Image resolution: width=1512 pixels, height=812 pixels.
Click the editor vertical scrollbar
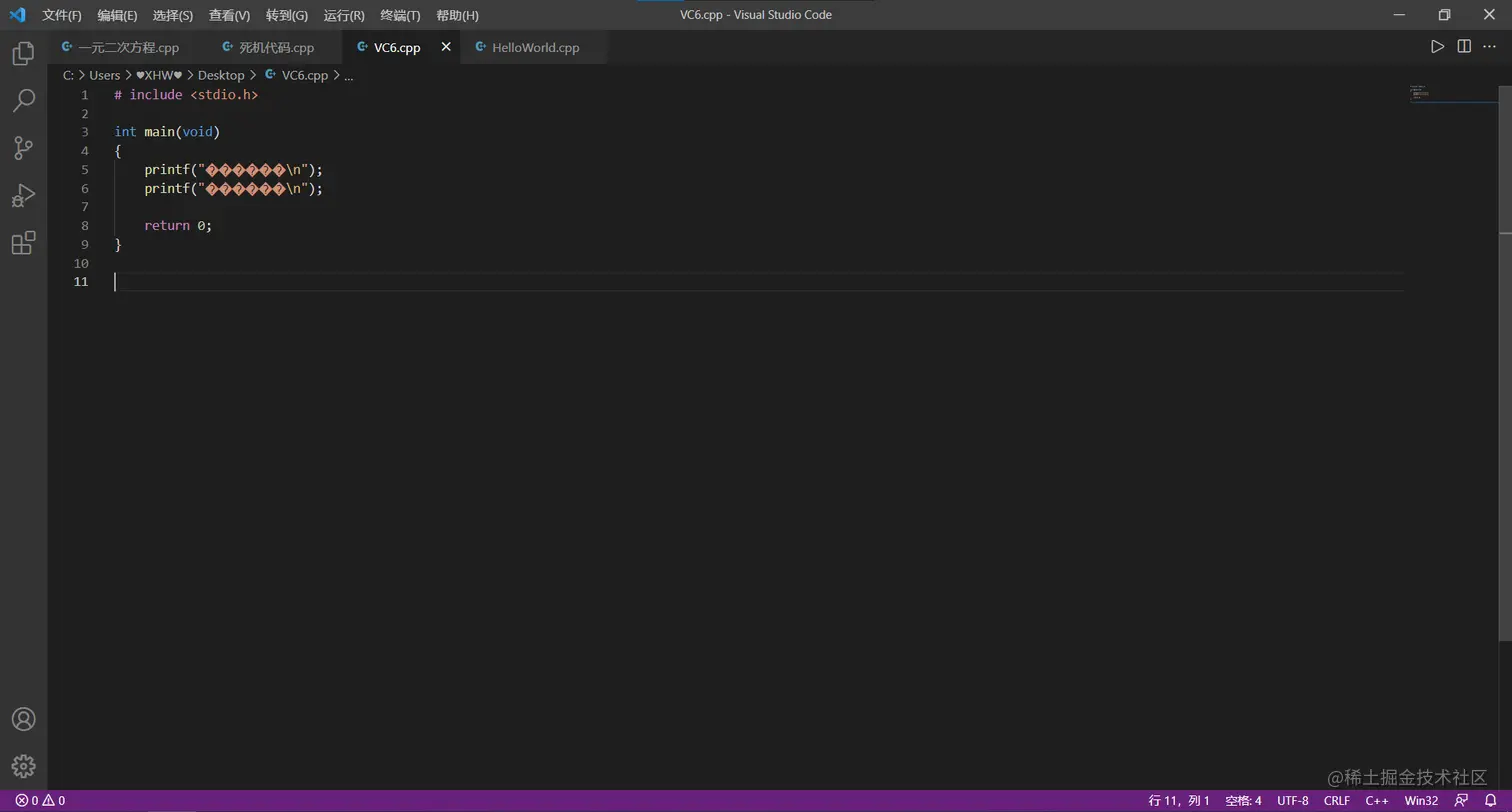pos(1505,362)
